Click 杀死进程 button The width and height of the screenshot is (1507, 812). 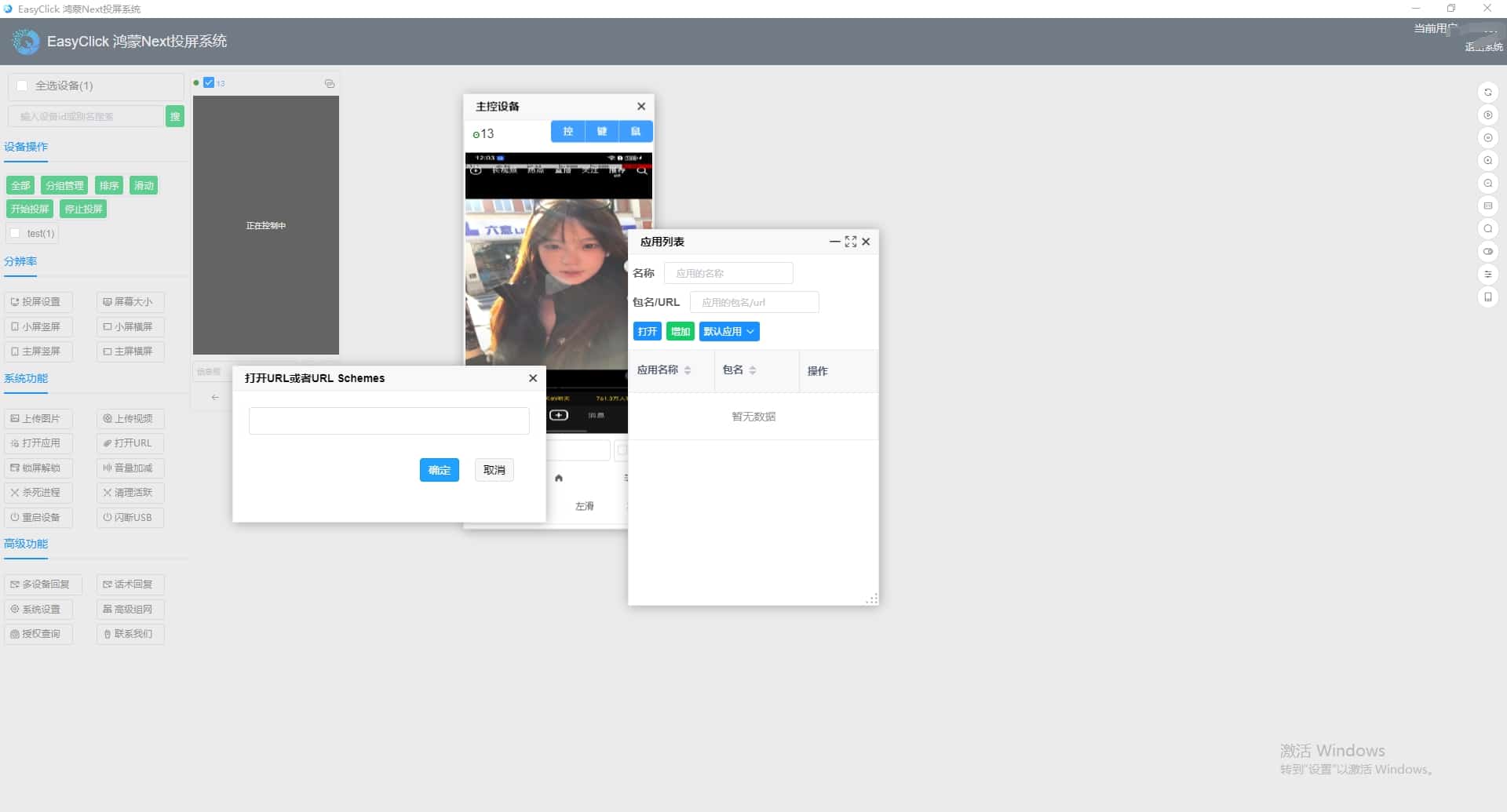pyautogui.click(x=38, y=493)
